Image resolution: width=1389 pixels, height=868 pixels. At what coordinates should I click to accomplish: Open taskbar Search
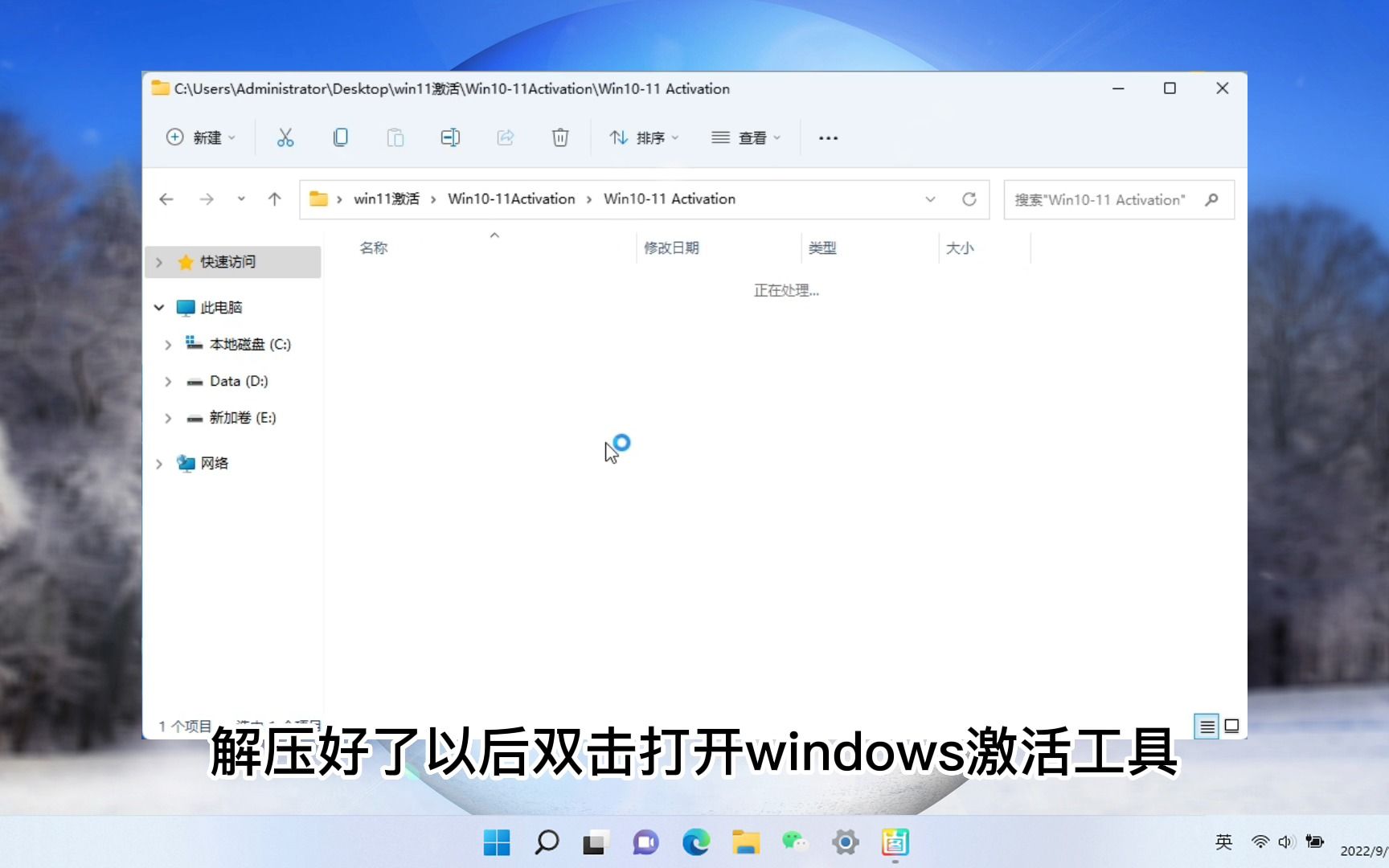pos(547,842)
